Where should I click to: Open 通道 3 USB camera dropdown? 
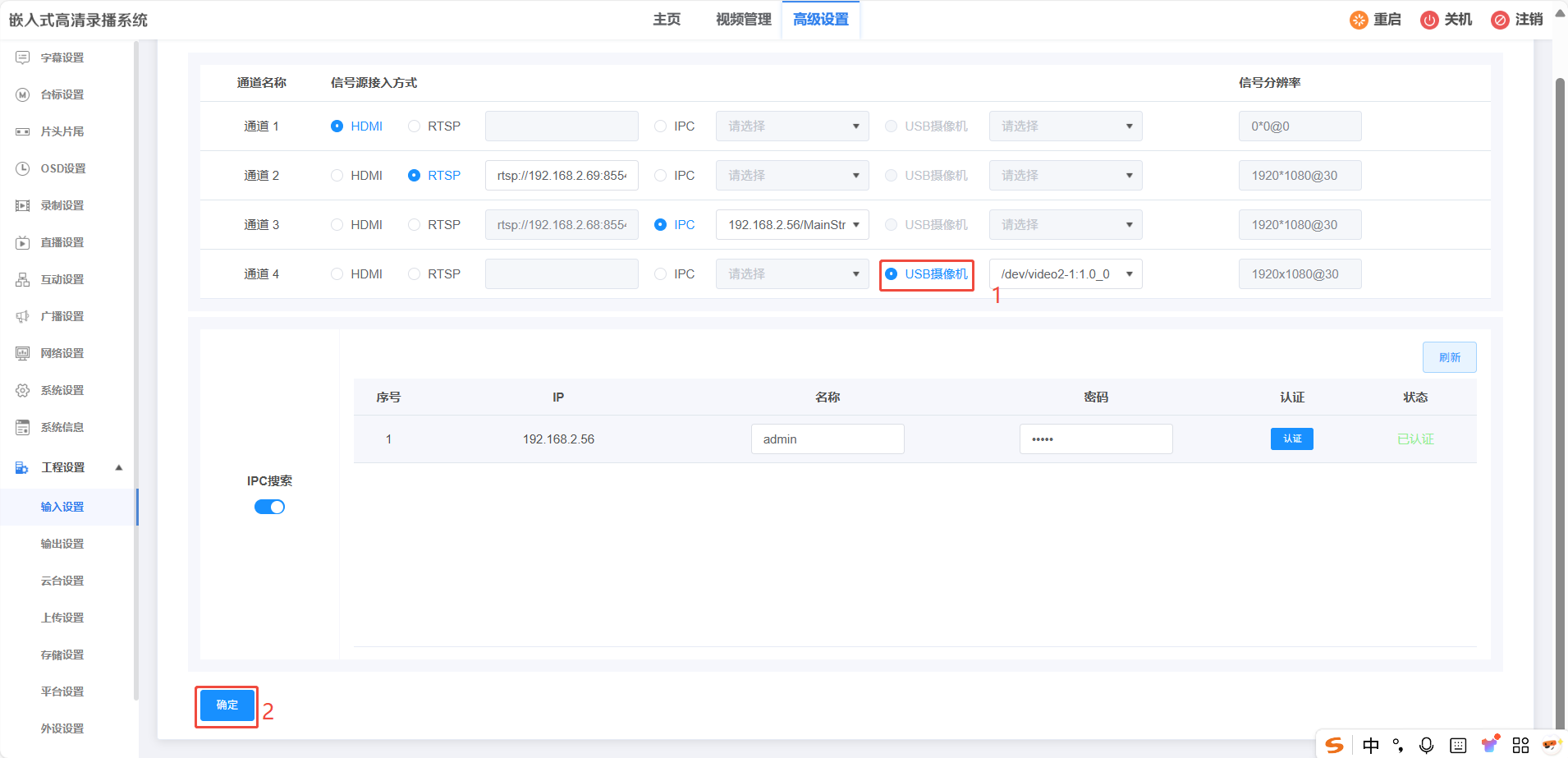(1066, 224)
